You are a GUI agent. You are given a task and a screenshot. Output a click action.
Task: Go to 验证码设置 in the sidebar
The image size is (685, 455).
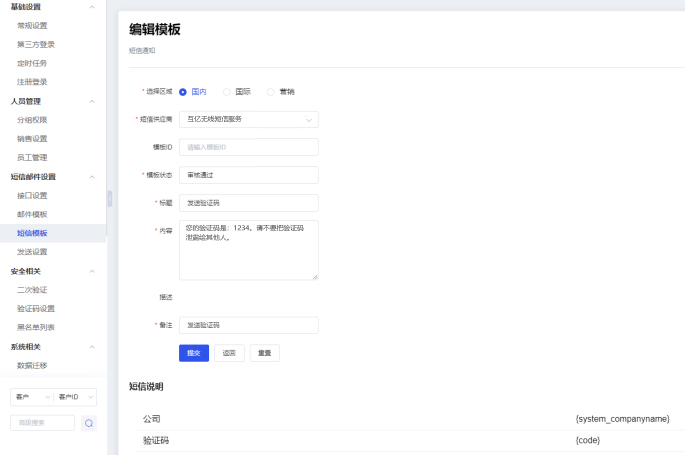(36, 309)
